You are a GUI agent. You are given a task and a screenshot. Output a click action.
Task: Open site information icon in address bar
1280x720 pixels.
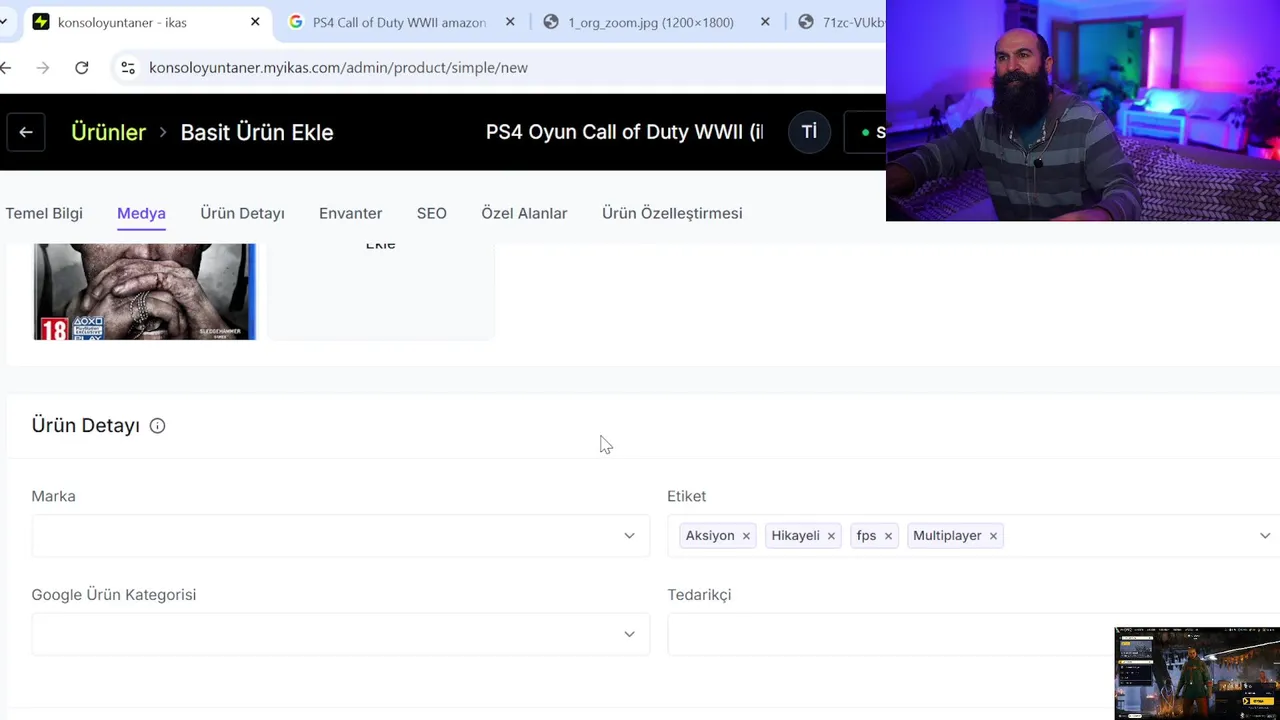[128, 67]
